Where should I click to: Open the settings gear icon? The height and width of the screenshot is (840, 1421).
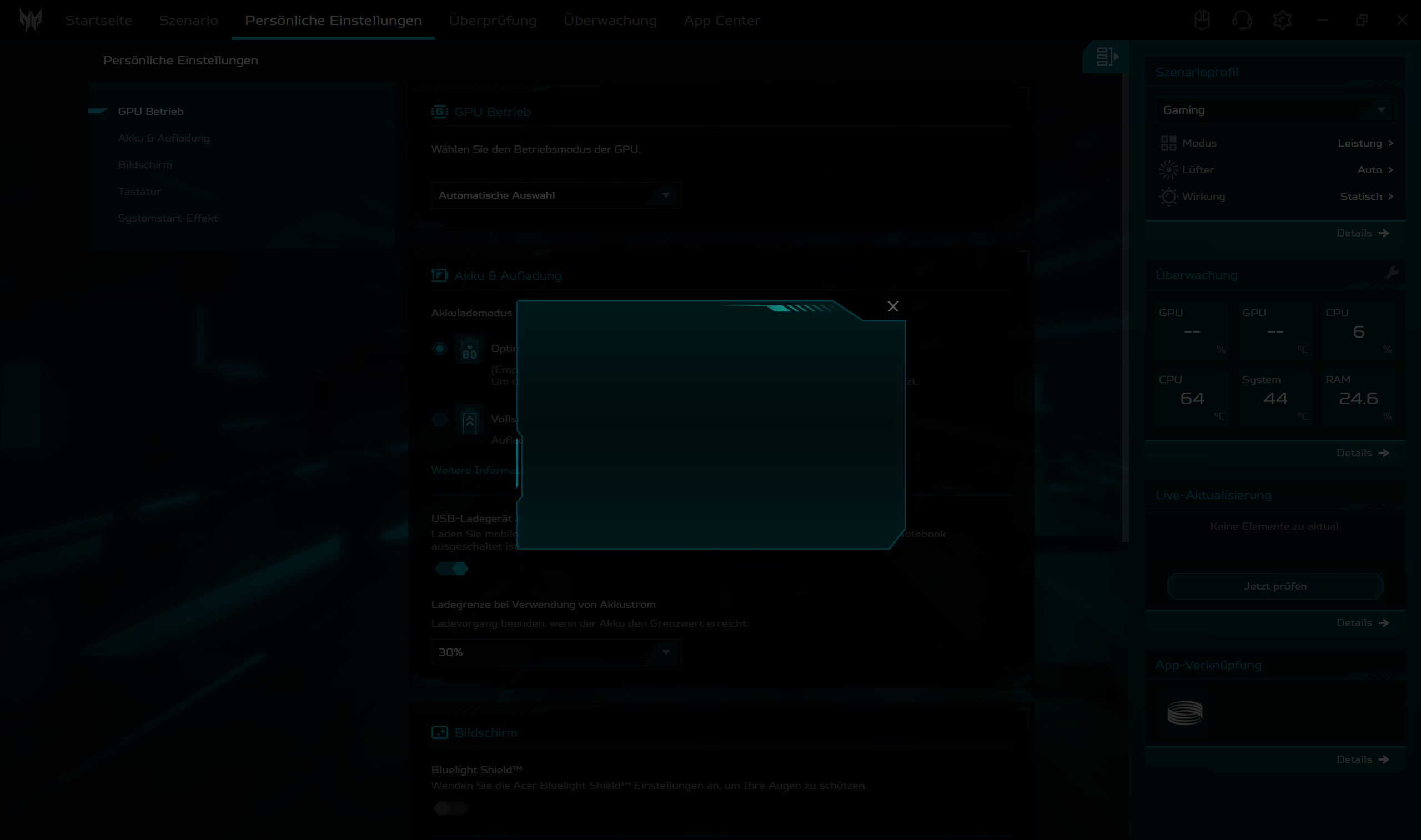pyautogui.click(x=1282, y=21)
